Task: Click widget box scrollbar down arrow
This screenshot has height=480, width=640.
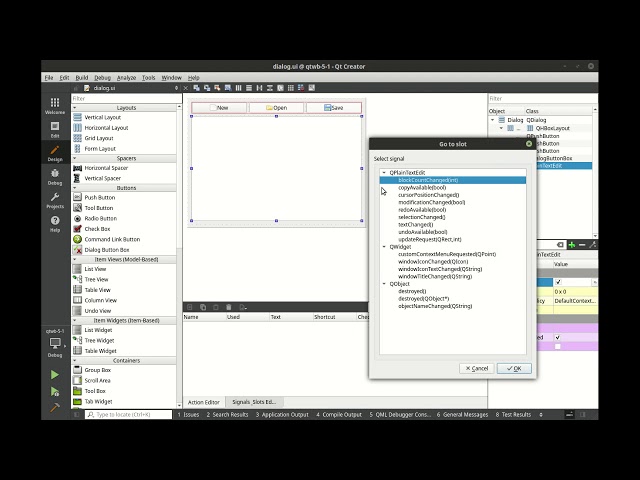Action: [179, 405]
